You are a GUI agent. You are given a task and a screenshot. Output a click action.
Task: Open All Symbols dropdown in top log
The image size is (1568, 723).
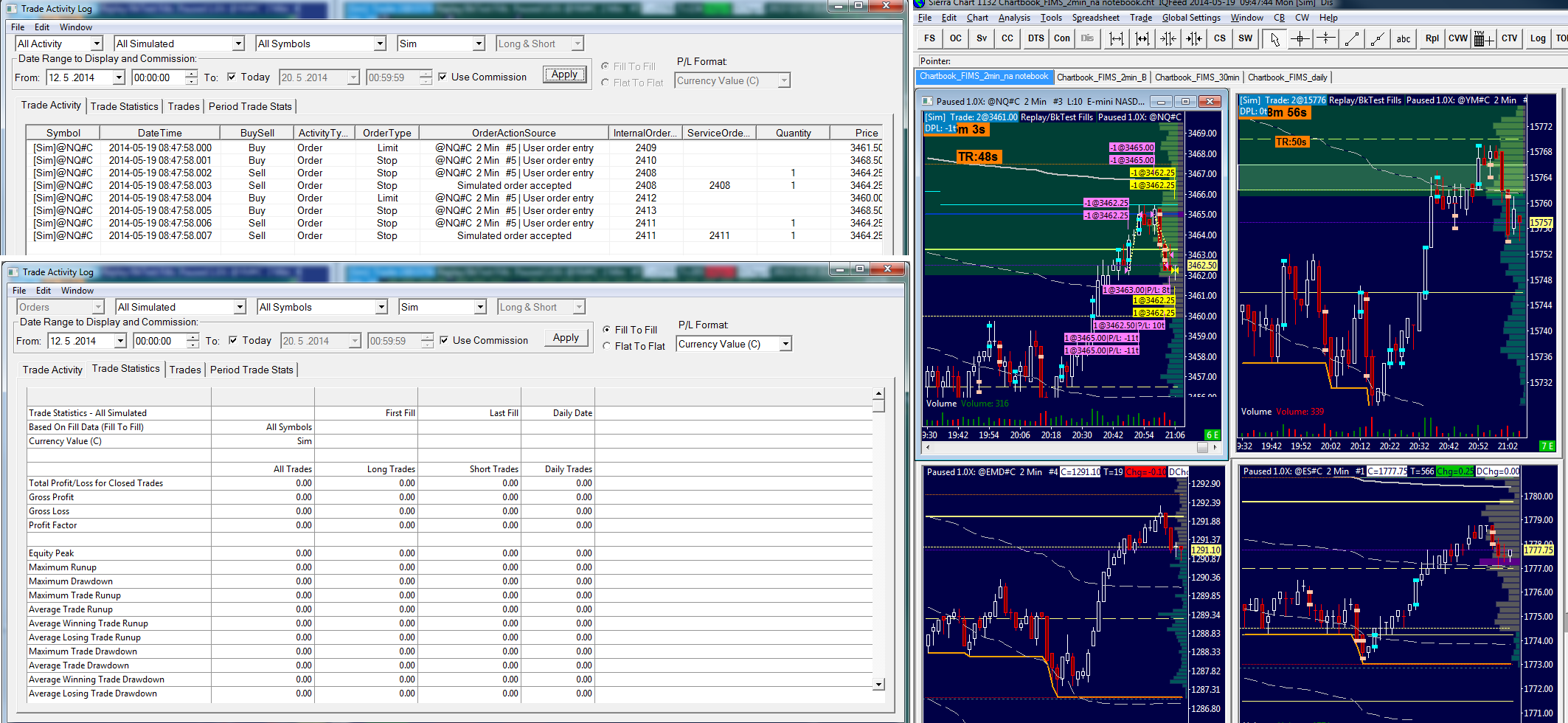tap(380, 44)
